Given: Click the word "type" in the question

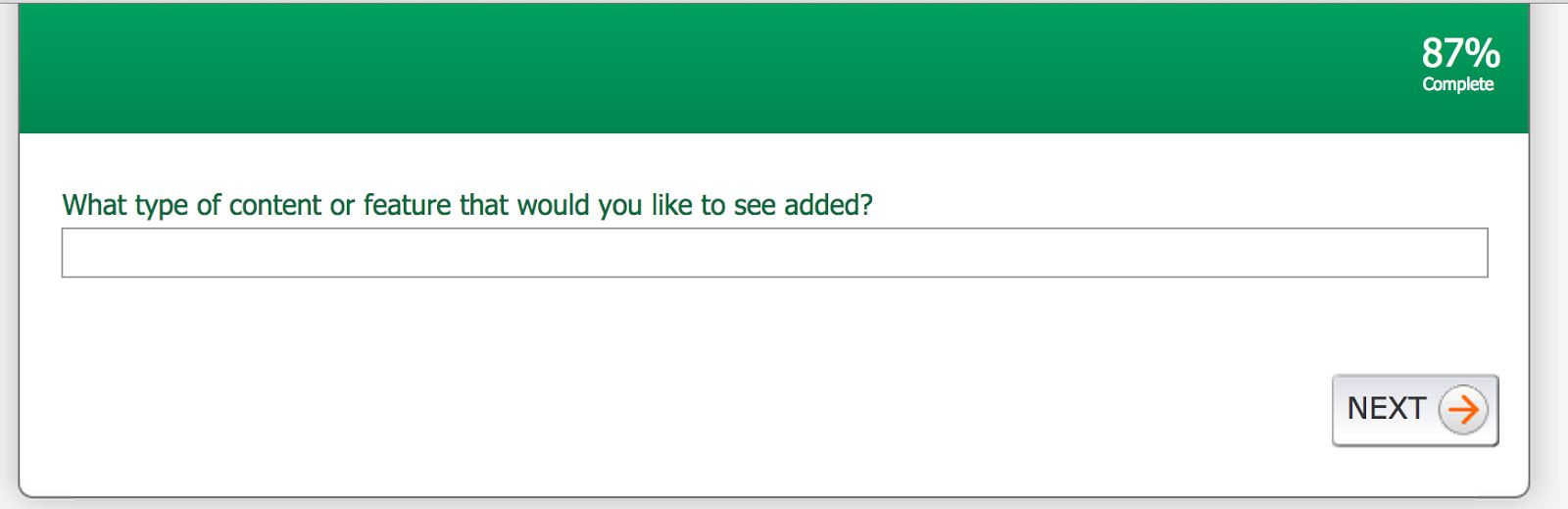Looking at the screenshot, I should pyautogui.click(x=162, y=206).
